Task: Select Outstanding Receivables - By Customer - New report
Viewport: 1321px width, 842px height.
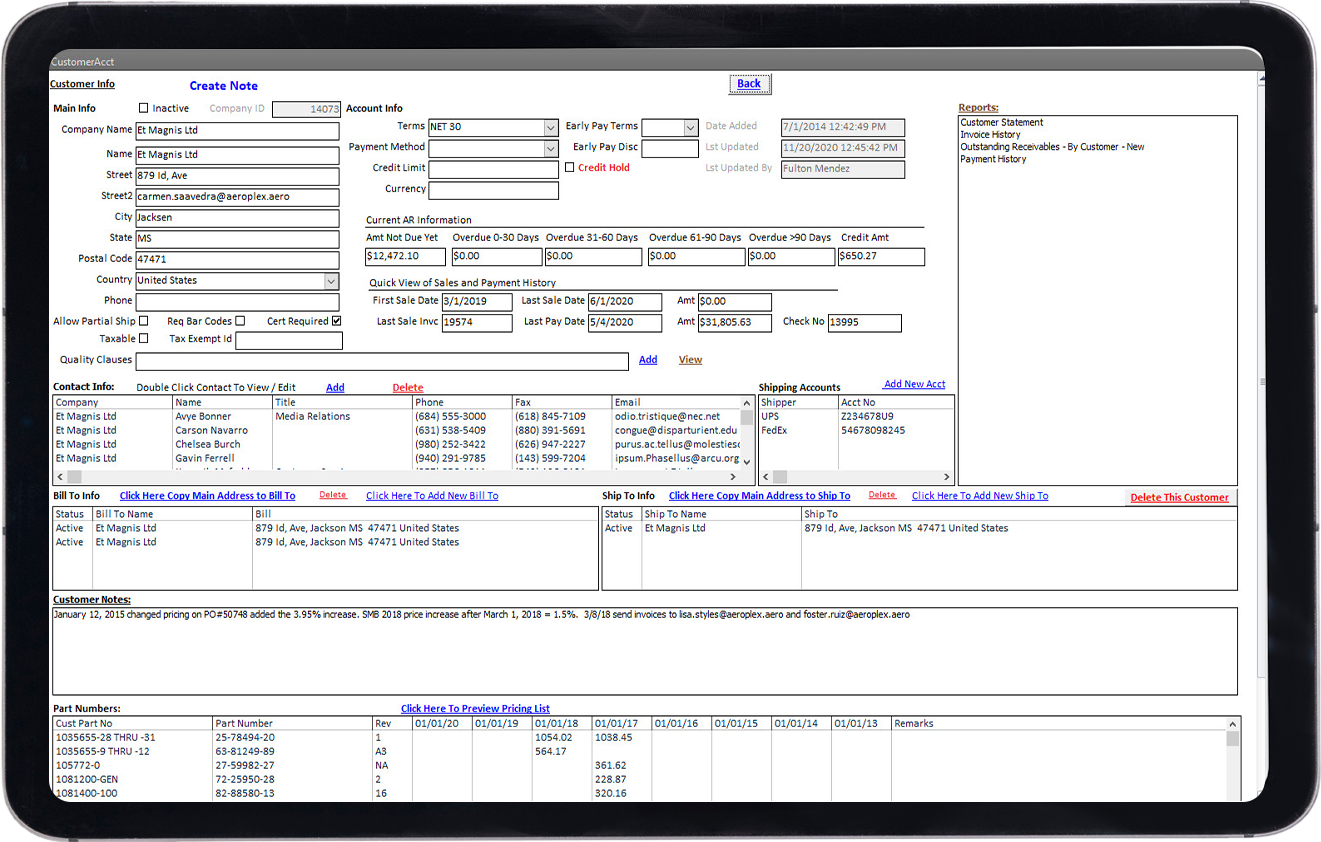Action: pyautogui.click(x=1052, y=147)
